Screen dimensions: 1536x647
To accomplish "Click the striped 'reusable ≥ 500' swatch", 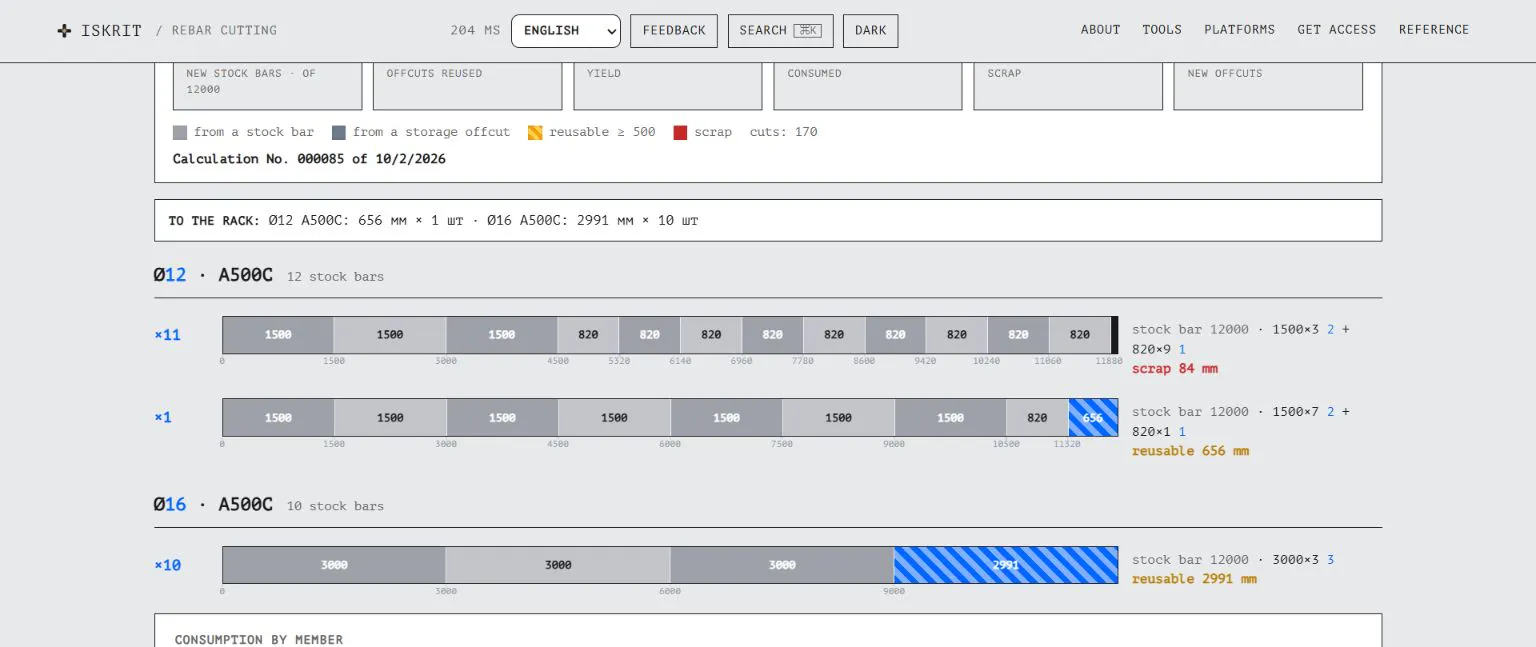I will pos(535,132).
